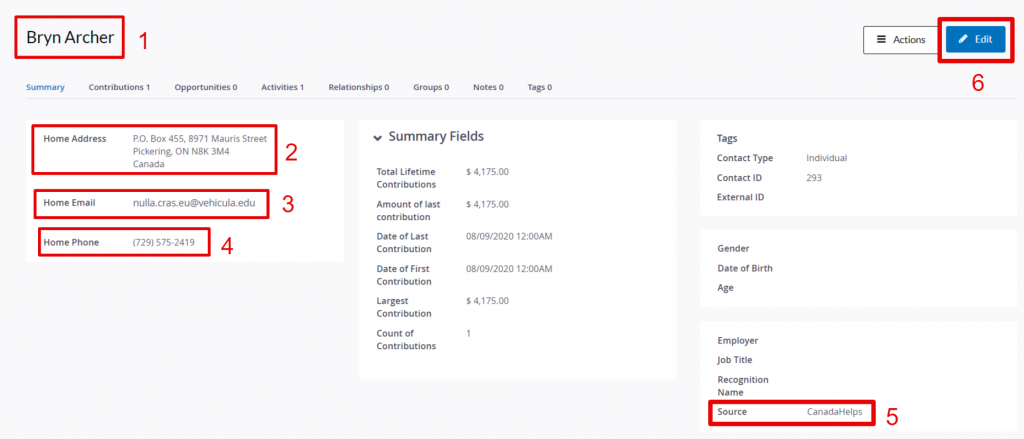This screenshot has height=439, width=1024.
Task: Click the Bryn Archer contact name
Action: 70,37
